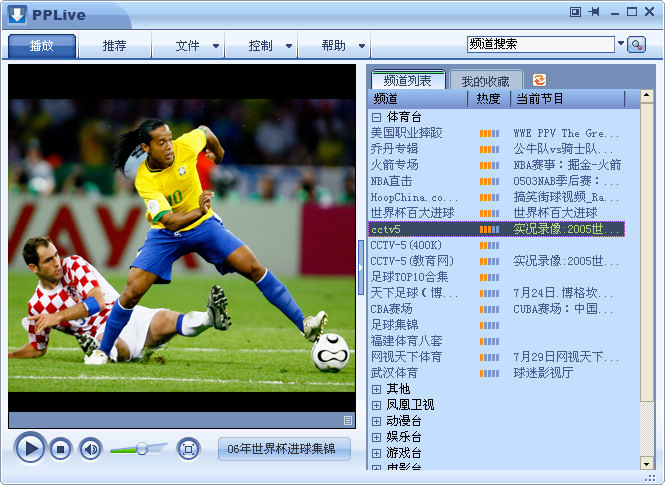The width and height of the screenshot is (665, 485).
Task: Click channel list scrollbar up arrow
Action: click(x=646, y=96)
